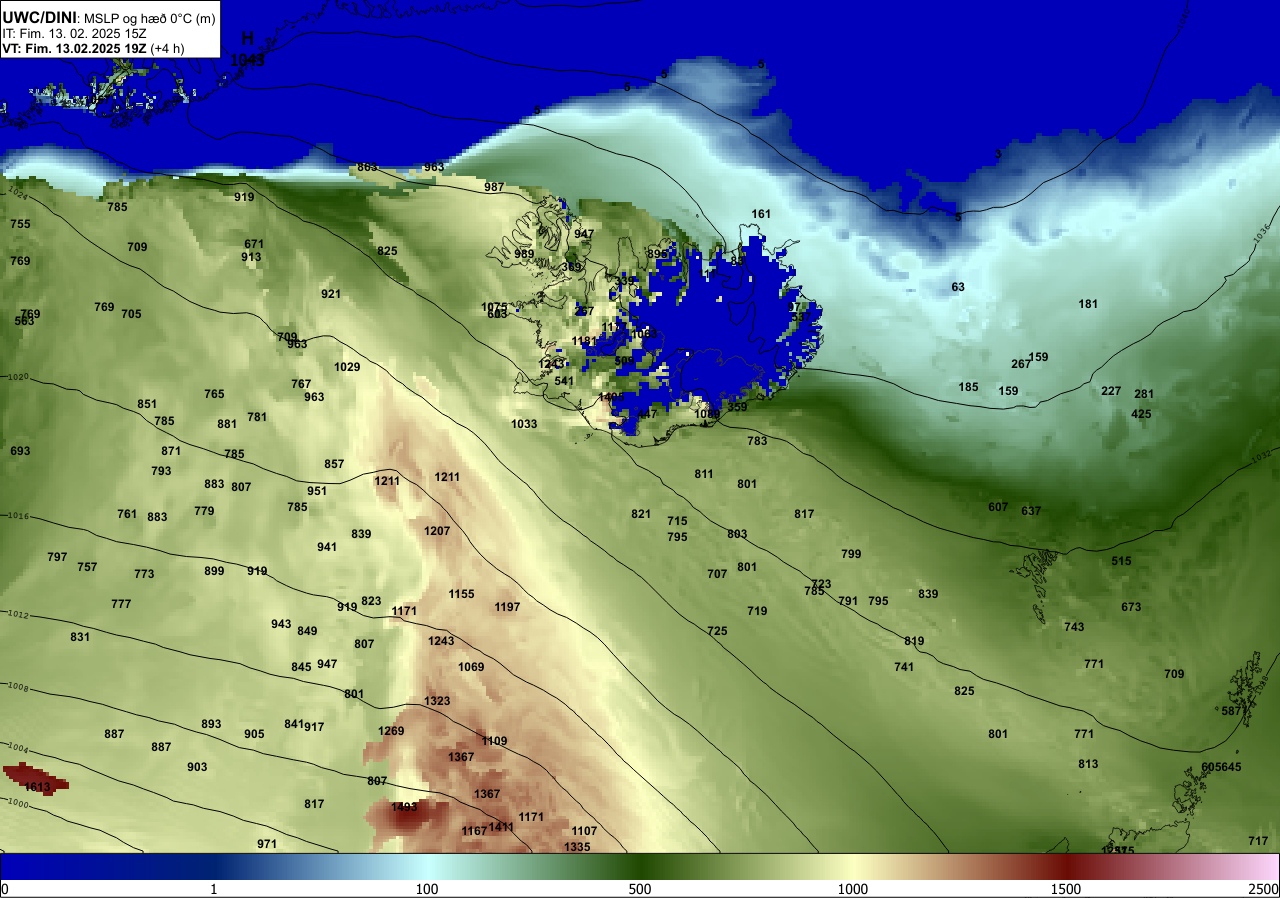The image size is (1280, 898).
Task: Click the 987 height value
Action: pyautogui.click(x=494, y=187)
